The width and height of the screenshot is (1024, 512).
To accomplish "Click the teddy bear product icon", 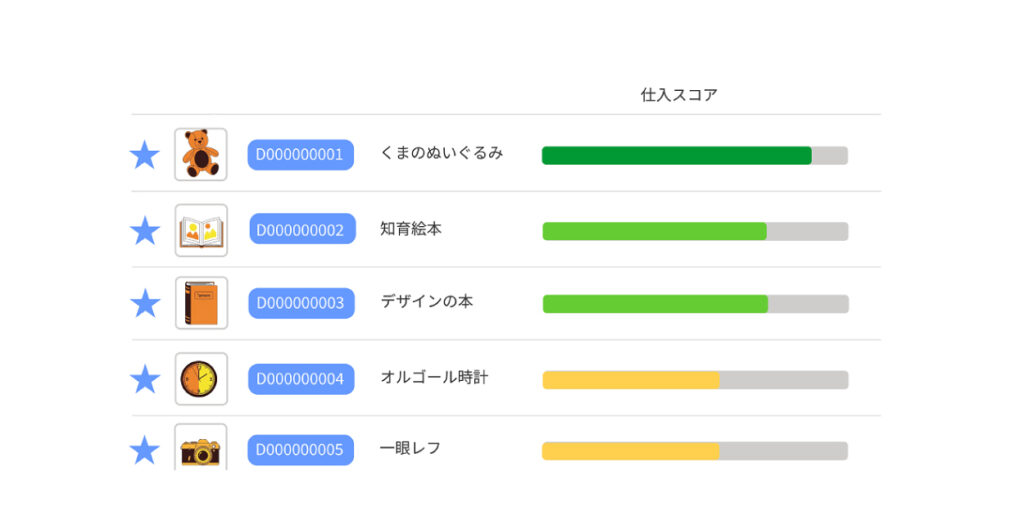I will coord(201,154).
